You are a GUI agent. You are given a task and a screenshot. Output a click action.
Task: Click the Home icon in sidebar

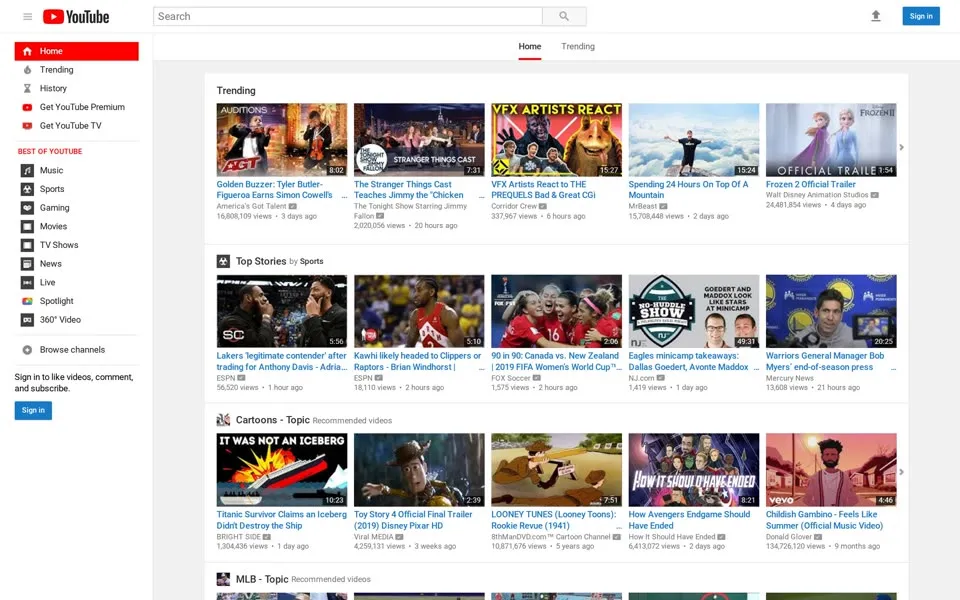point(27,51)
